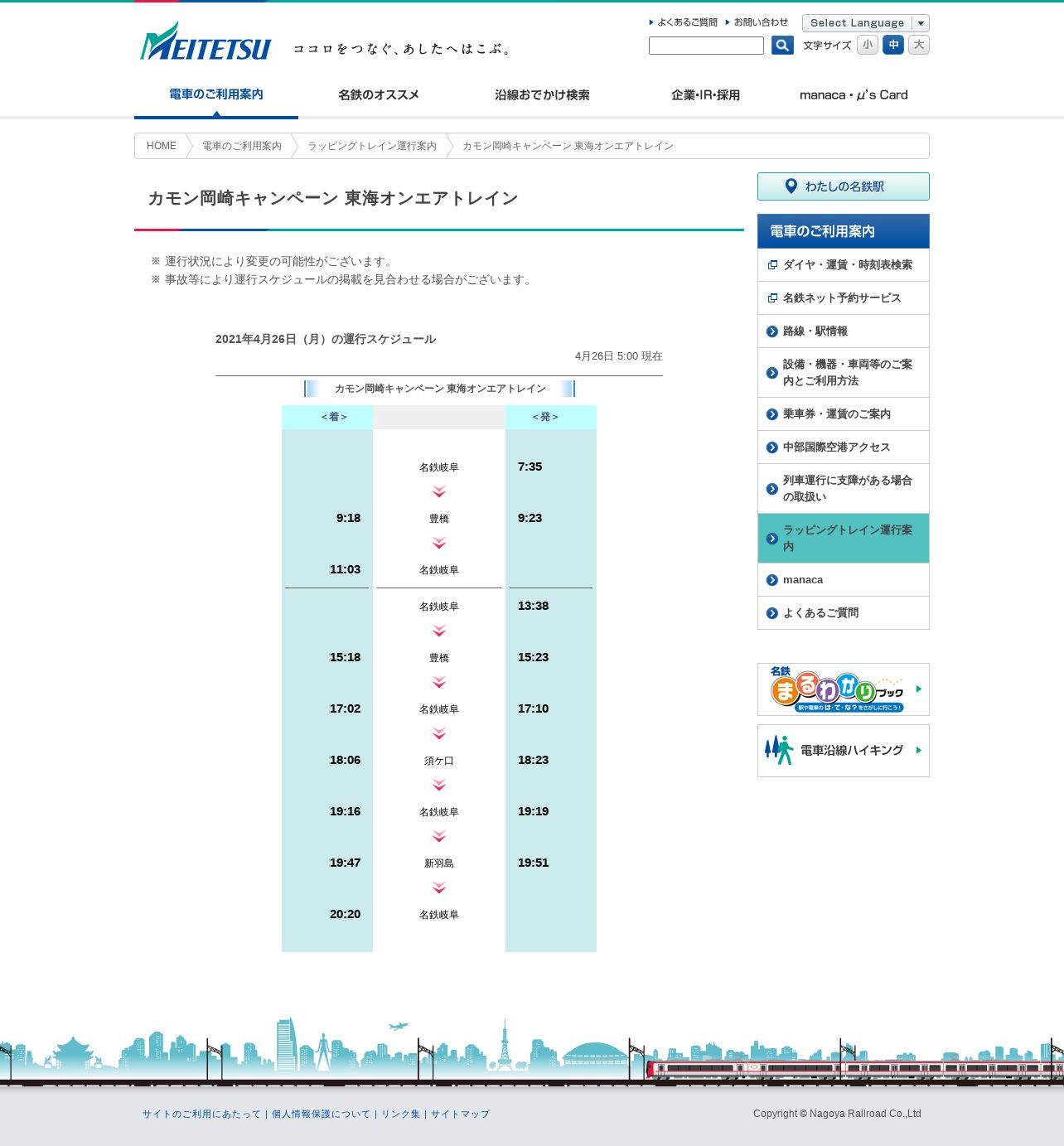Open 名鉄のオススメ navigation tab
Image resolution: width=1064 pixels, height=1146 pixels.
[x=379, y=95]
